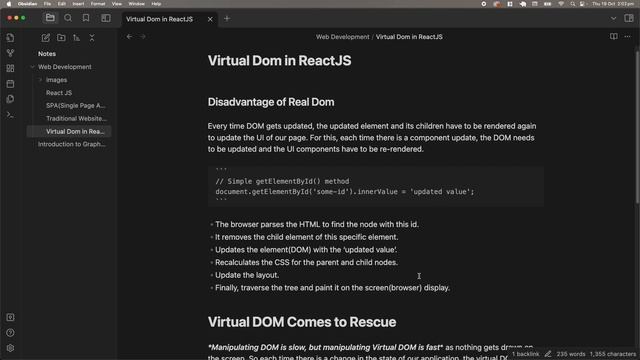Click the 1 backlink status item
The width and height of the screenshot is (640, 360).
[x=526, y=354]
